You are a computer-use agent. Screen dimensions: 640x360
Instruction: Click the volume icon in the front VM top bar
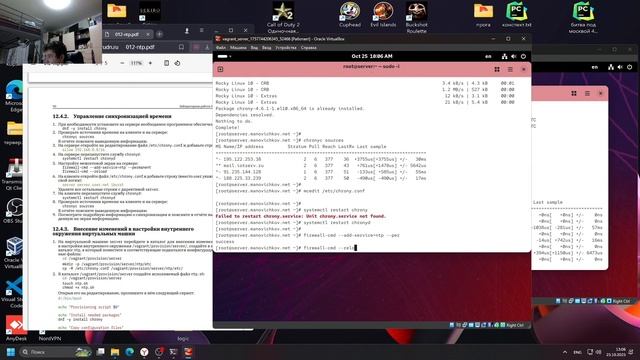pos(514,56)
